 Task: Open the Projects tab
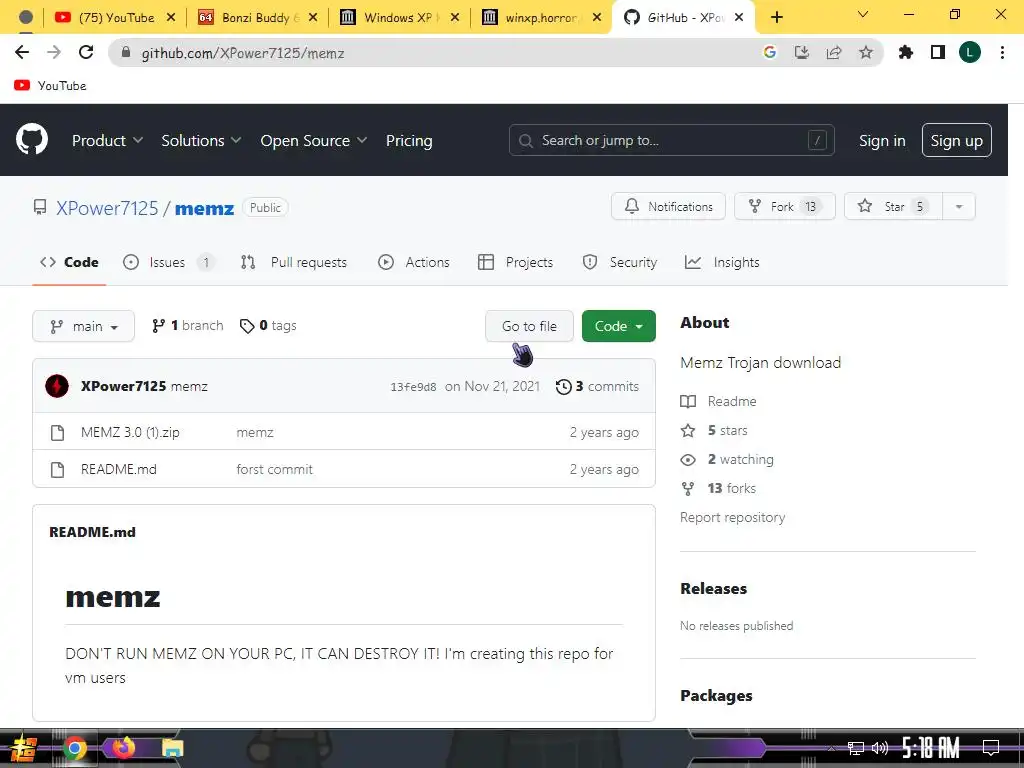[515, 262]
